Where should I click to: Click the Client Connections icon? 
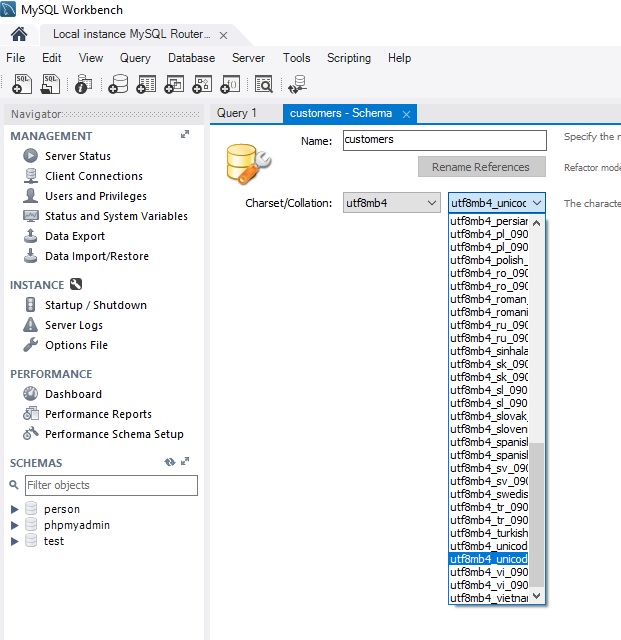point(30,176)
